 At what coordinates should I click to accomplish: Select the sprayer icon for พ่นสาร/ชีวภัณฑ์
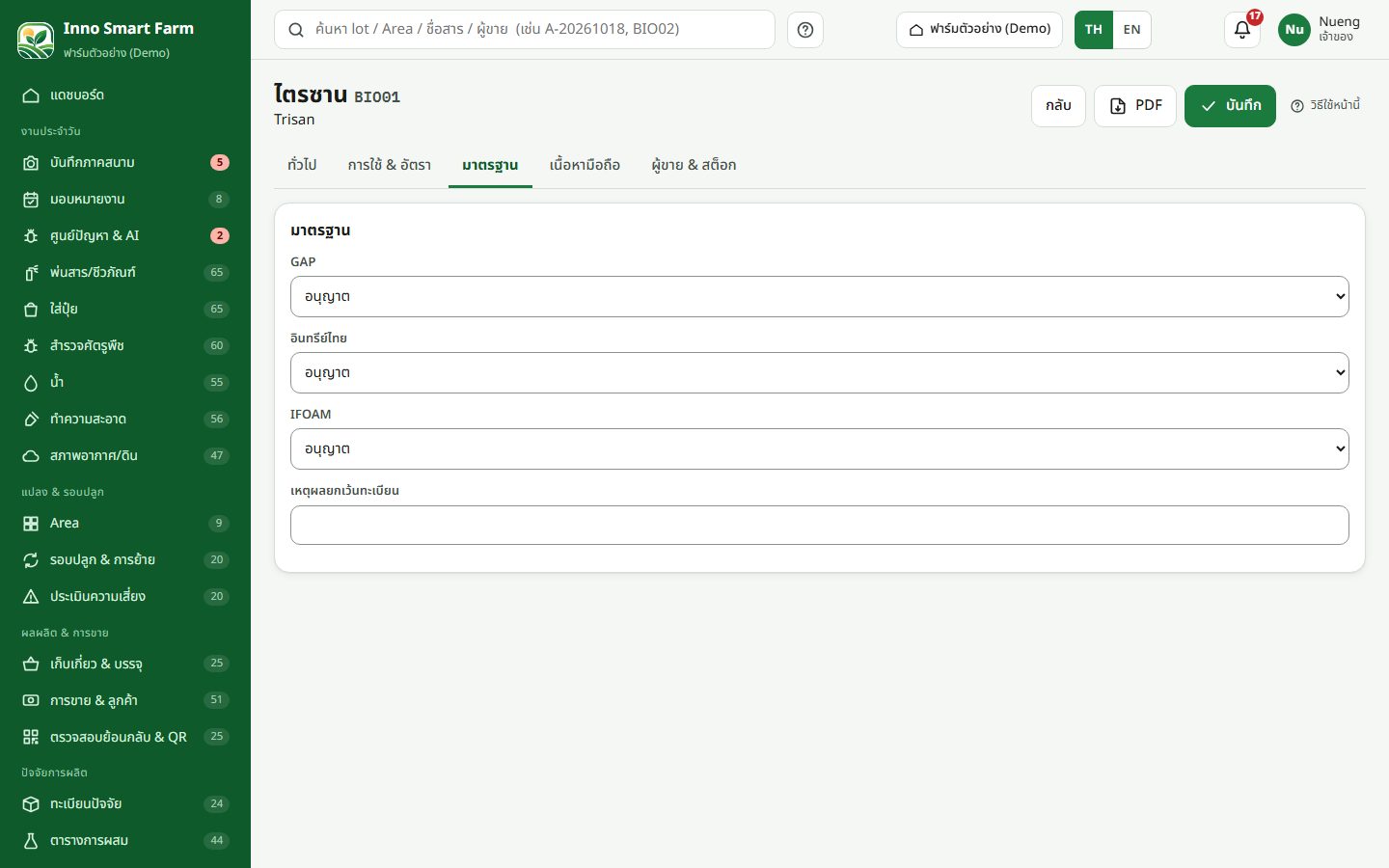31,273
